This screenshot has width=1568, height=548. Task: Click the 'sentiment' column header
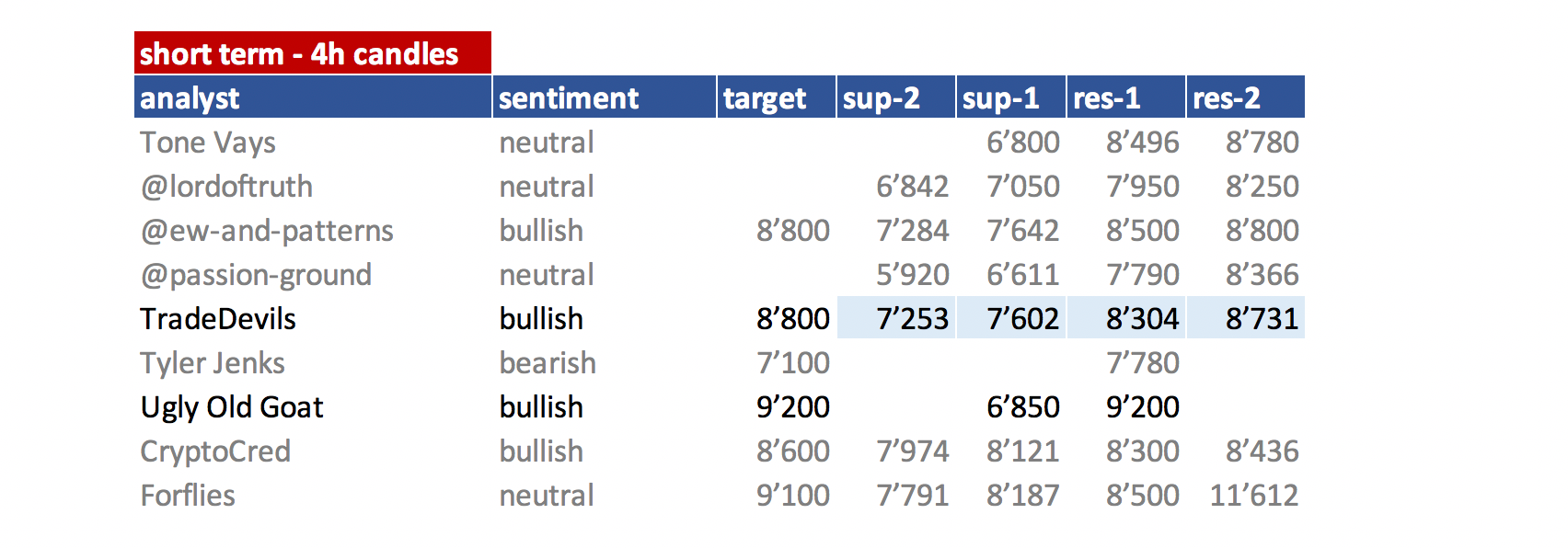[605, 97]
